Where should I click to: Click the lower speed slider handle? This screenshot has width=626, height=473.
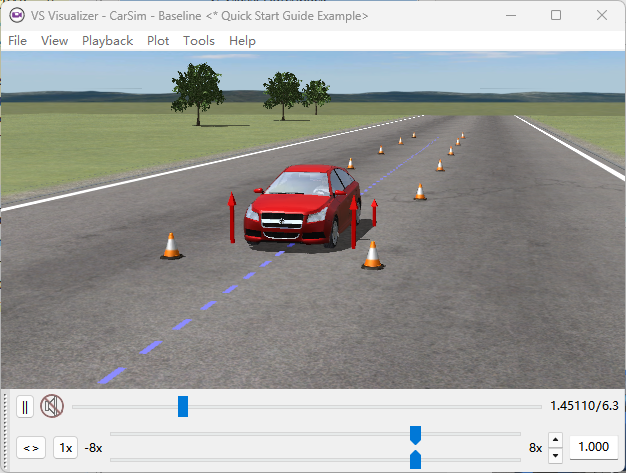pyautogui.click(x=415, y=459)
